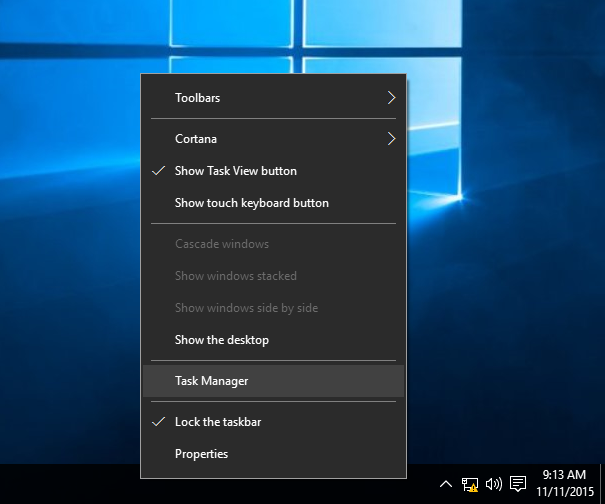Viewport: 605px width, 504px height.
Task: Expand the Toolbars submenu
Action: click(x=197, y=98)
